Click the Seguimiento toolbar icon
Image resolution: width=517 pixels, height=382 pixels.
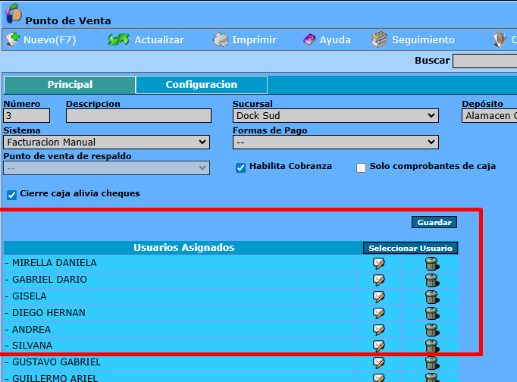379,40
